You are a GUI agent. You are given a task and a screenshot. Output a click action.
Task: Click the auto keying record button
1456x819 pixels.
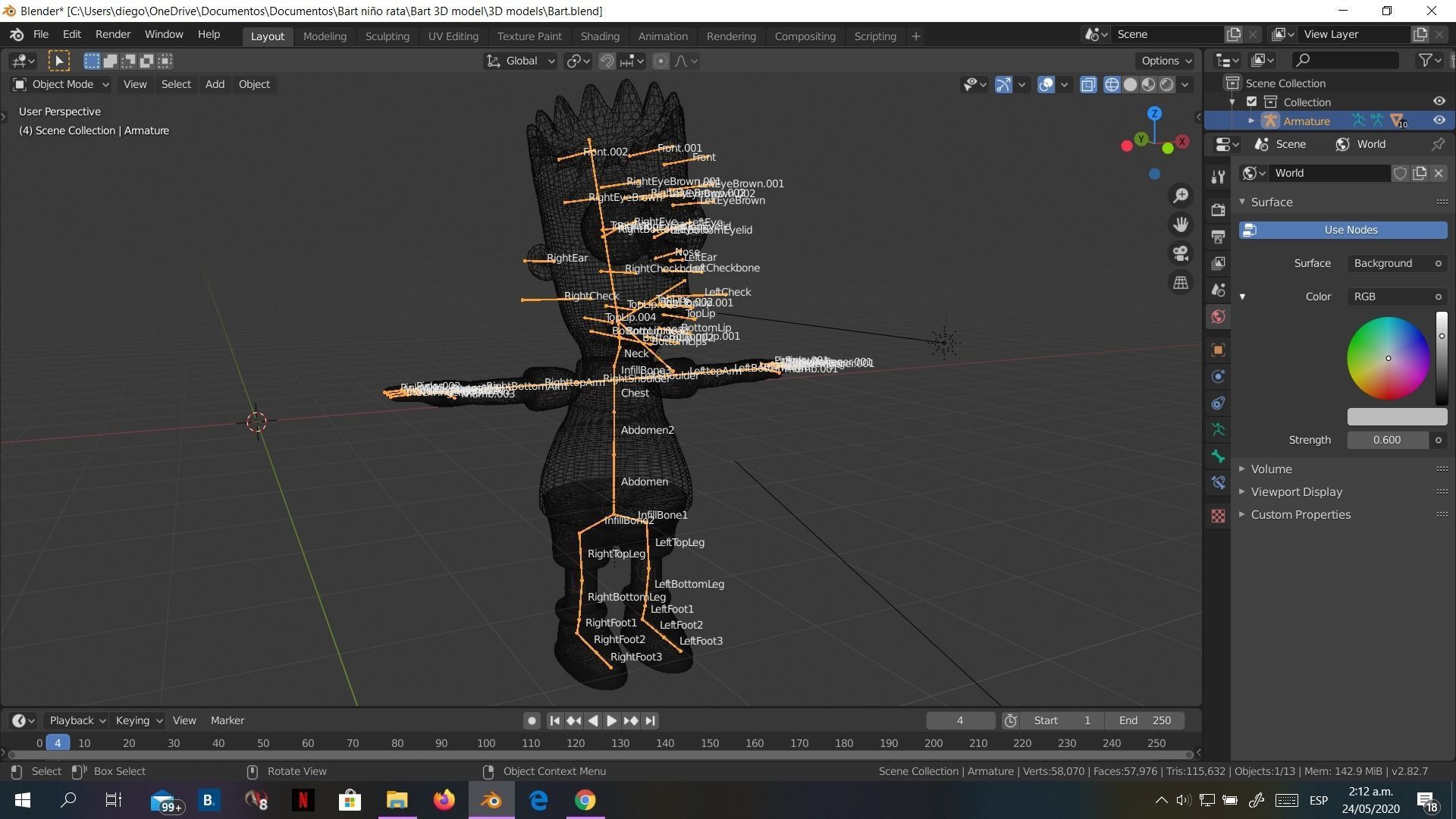click(532, 720)
